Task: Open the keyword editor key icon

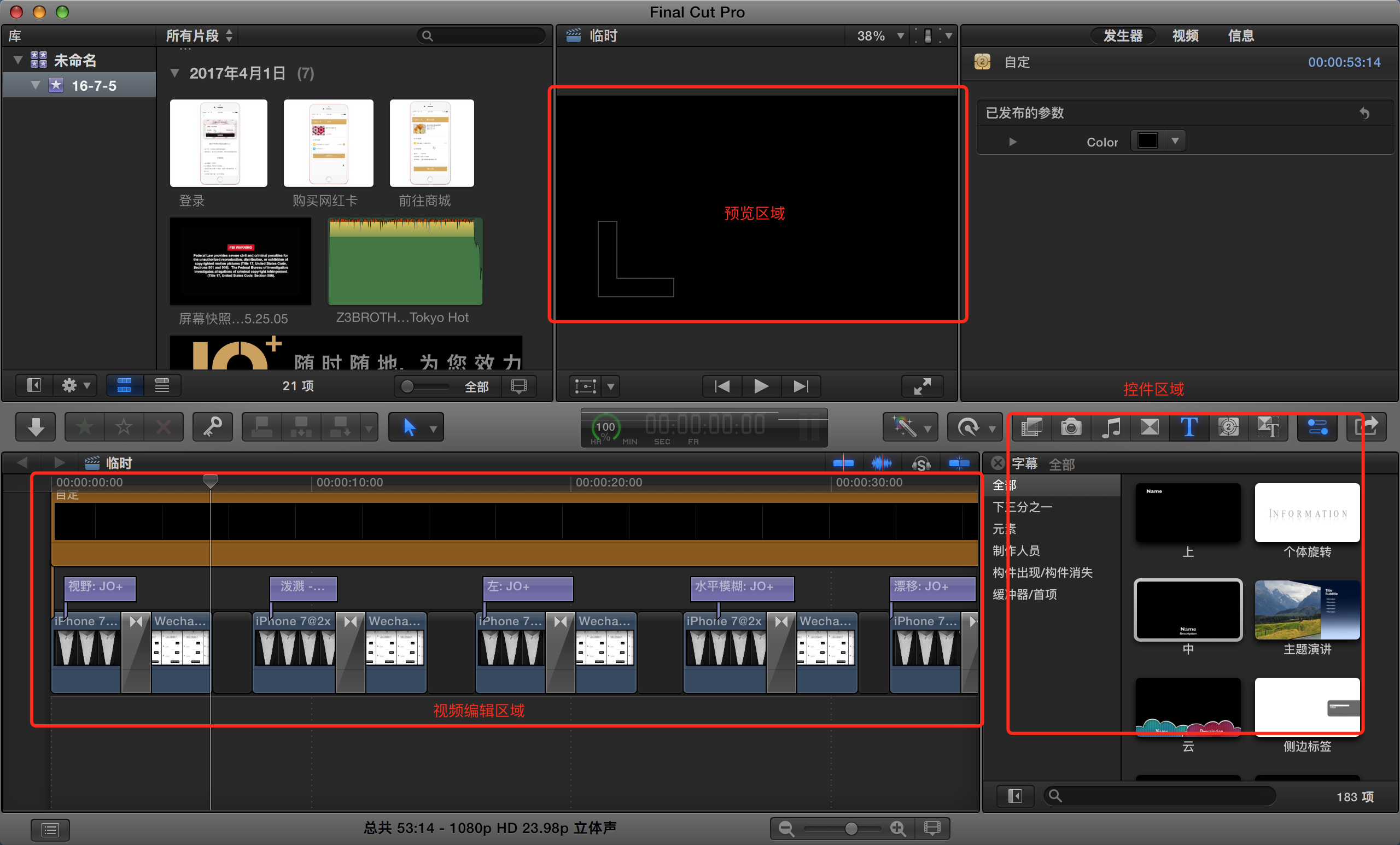Action: (x=213, y=426)
